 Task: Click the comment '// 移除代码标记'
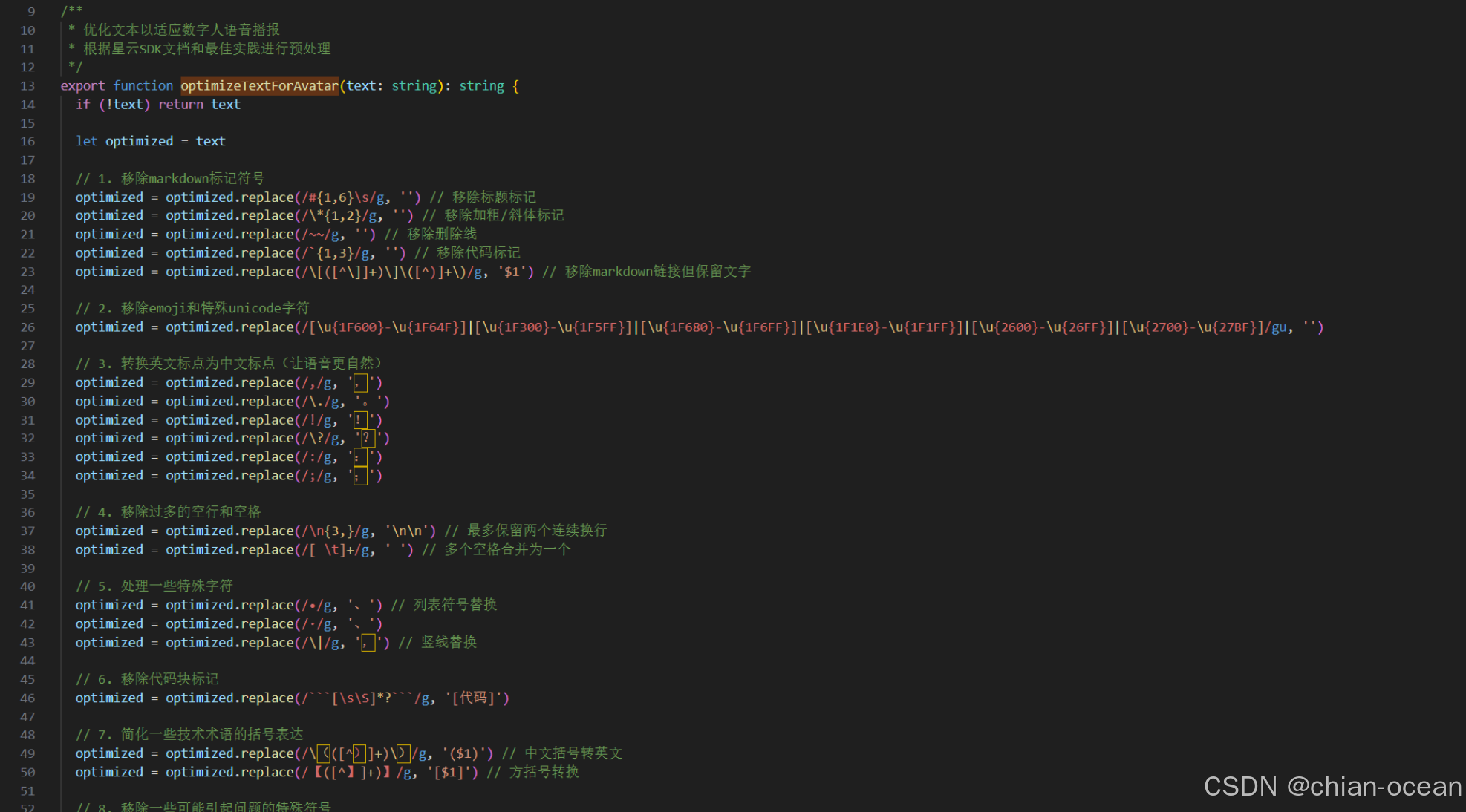[467, 252]
